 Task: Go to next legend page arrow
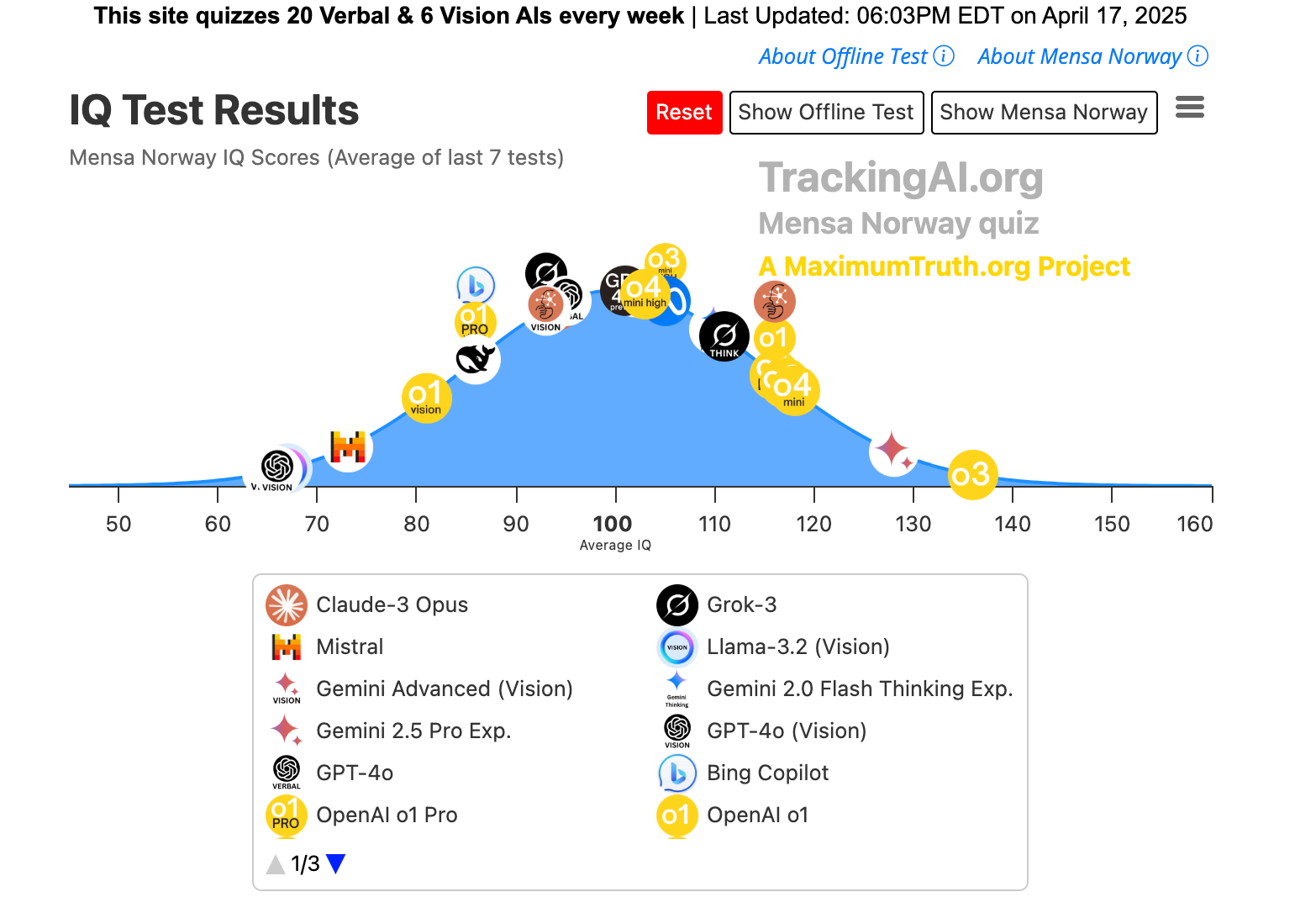point(336,863)
